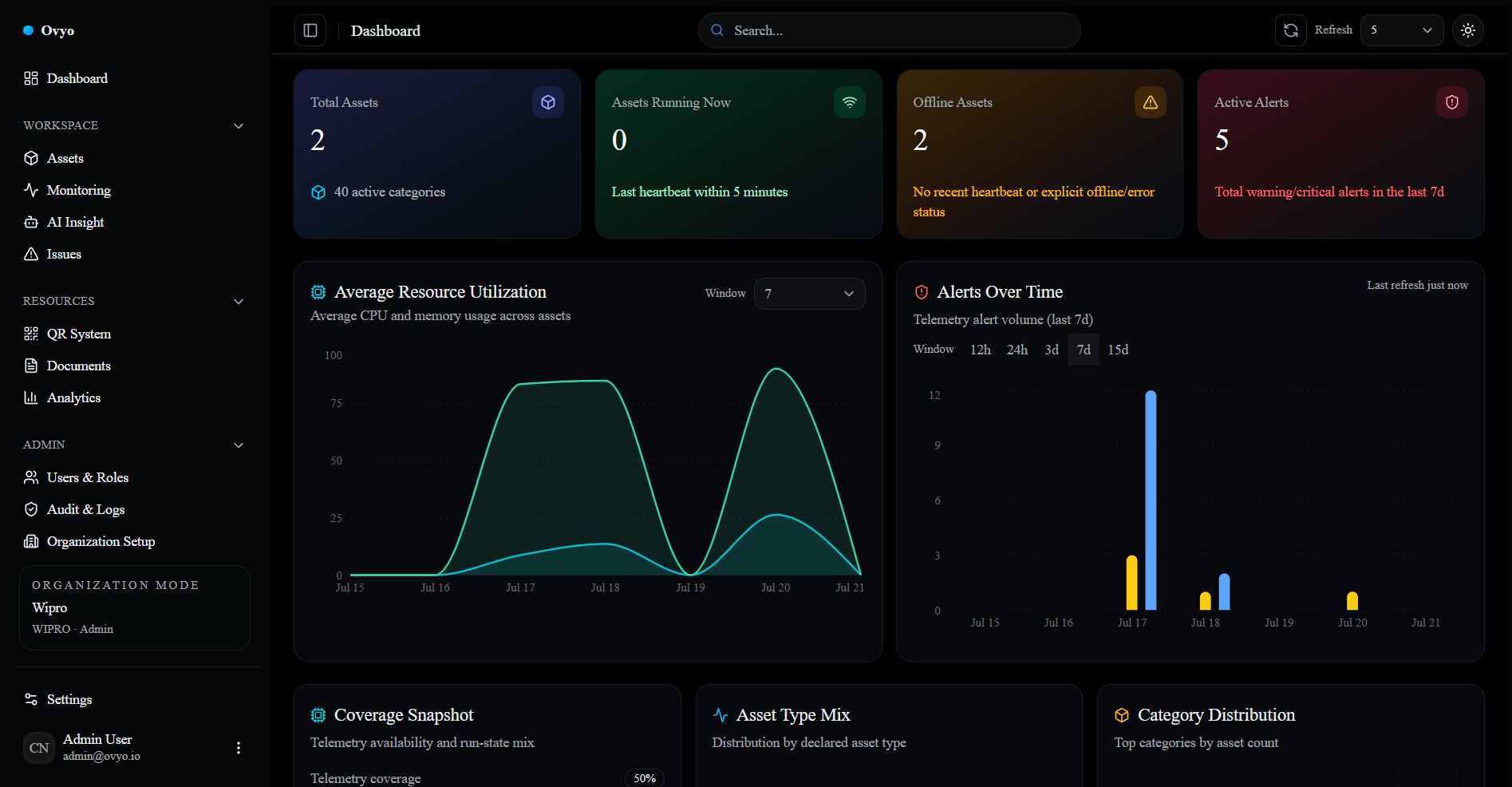Click the 40 active categories cube icon
The height and width of the screenshot is (787, 1512).
tap(318, 192)
